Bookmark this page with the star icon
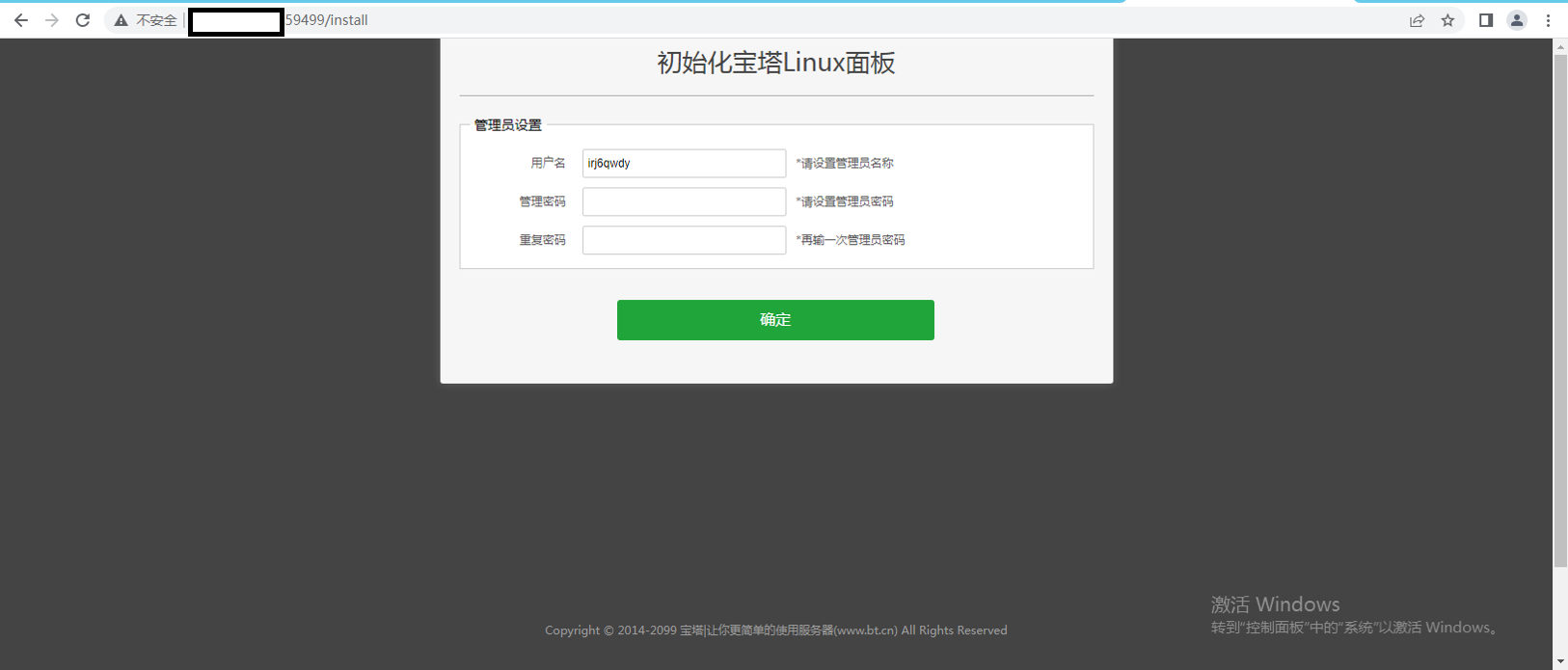The height and width of the screenshot is (670, 1568). tap(1447, 20)
